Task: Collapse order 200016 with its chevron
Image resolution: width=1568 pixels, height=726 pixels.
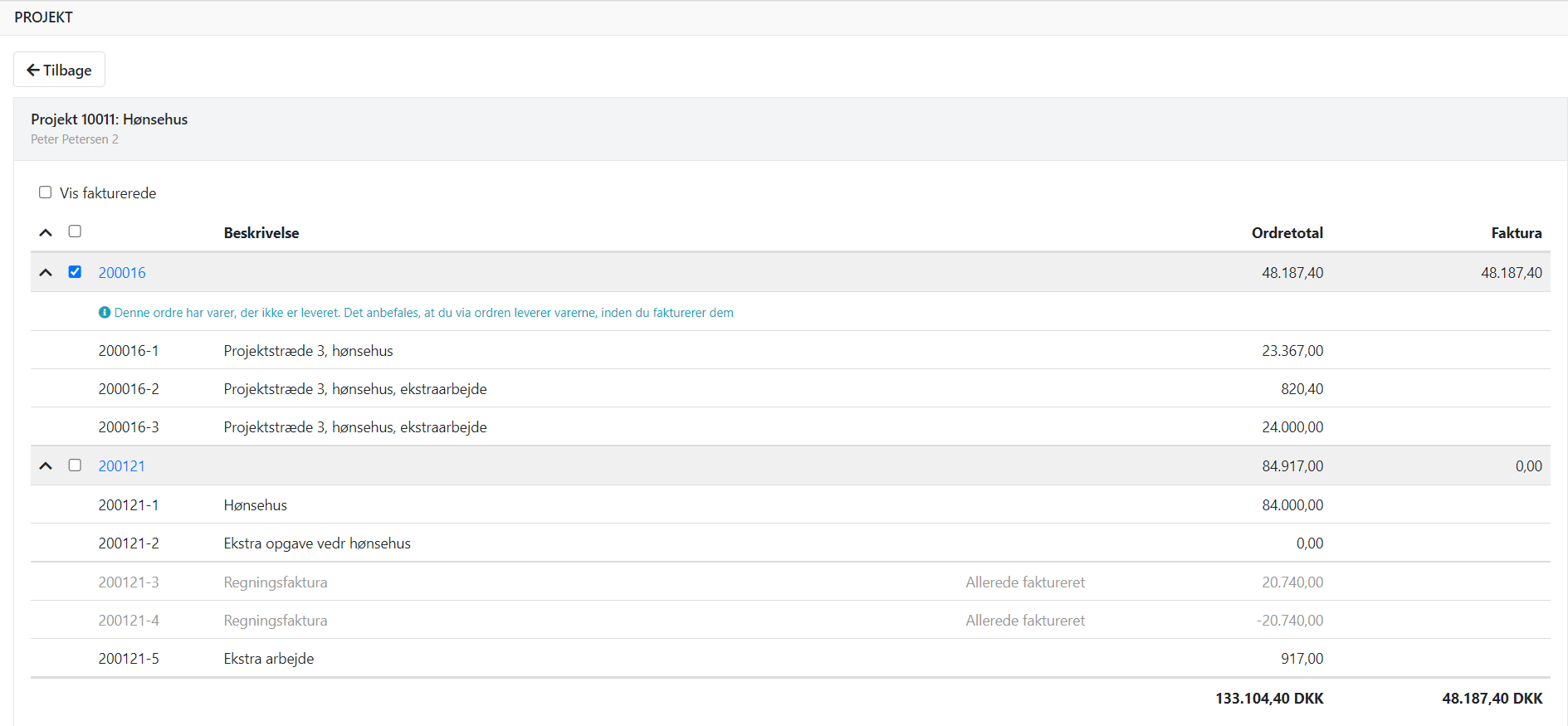Action: point(46,273)
